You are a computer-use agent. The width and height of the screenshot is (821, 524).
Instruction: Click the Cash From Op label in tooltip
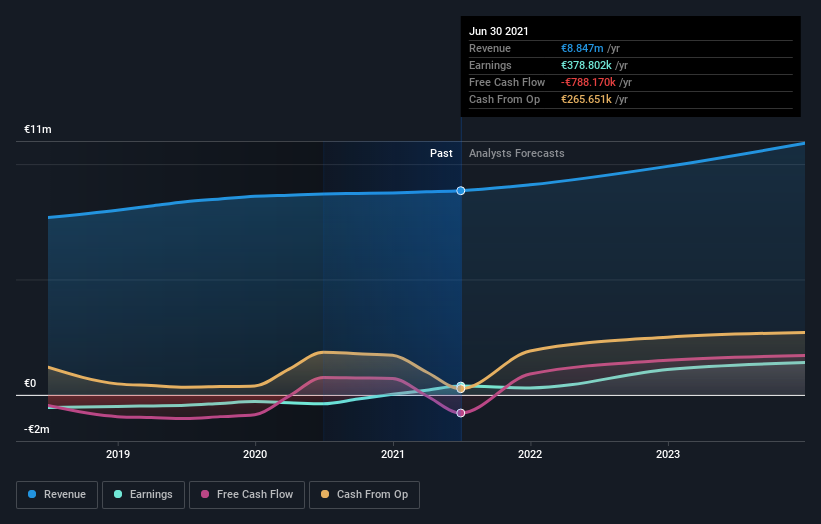pos(504,99)
